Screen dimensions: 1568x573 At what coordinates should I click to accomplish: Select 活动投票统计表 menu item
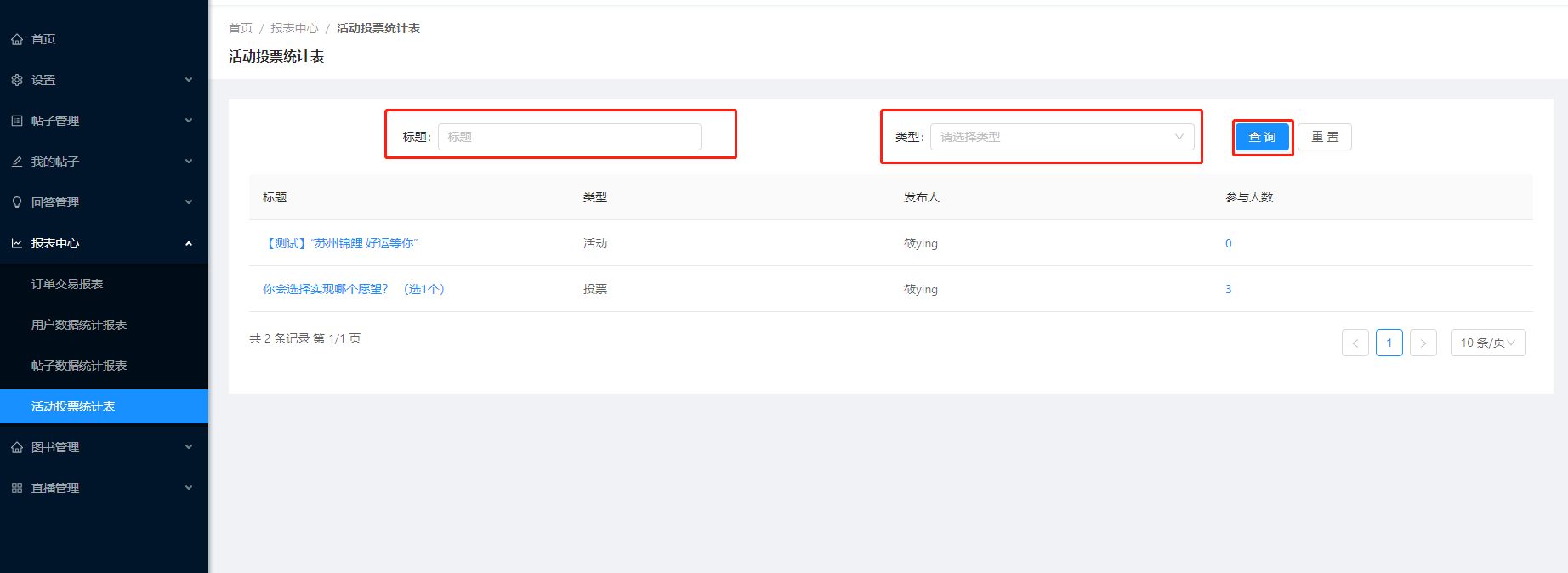coord(104,406)
